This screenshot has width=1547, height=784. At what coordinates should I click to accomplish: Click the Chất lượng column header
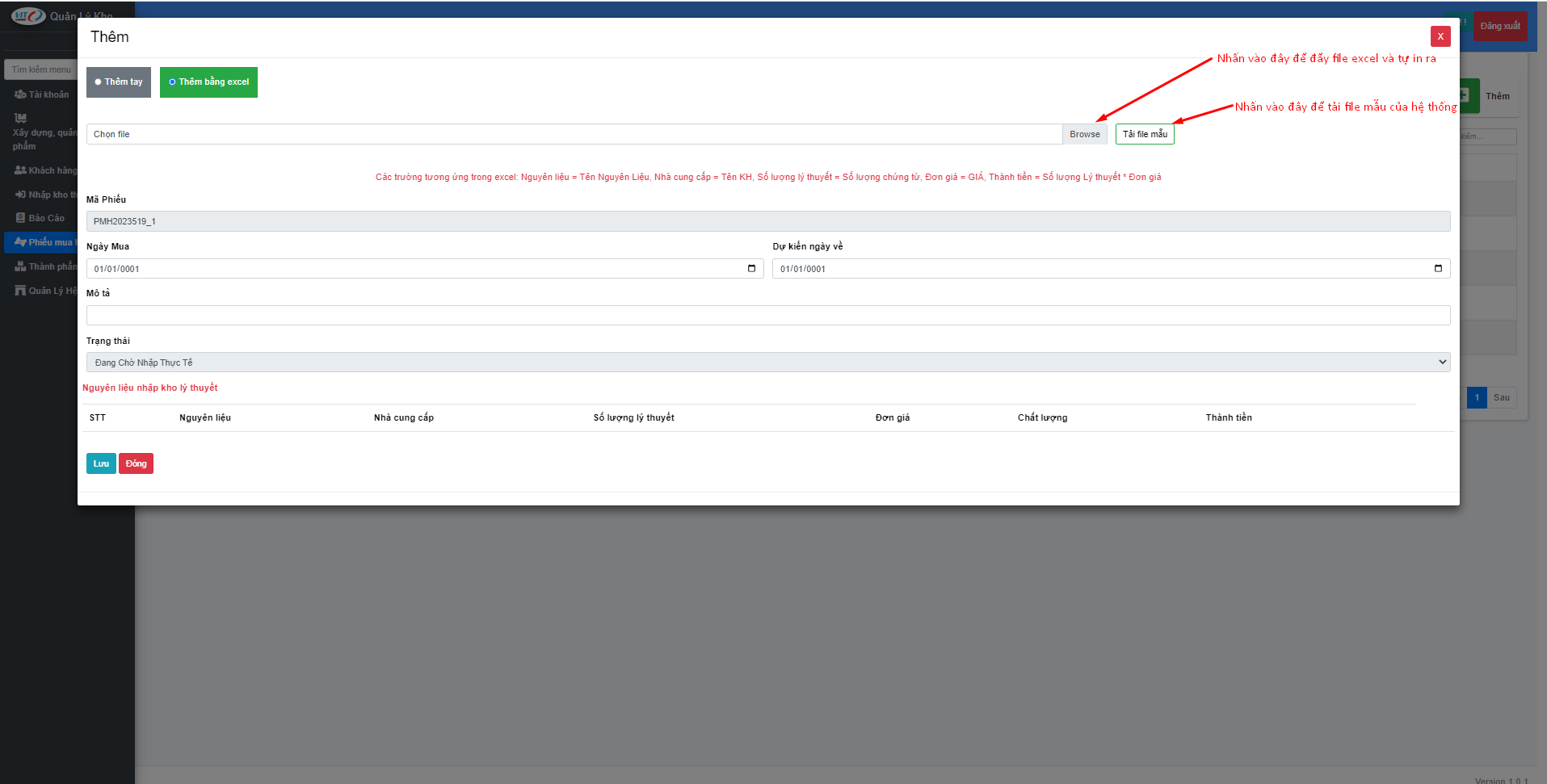[1043, 417]
